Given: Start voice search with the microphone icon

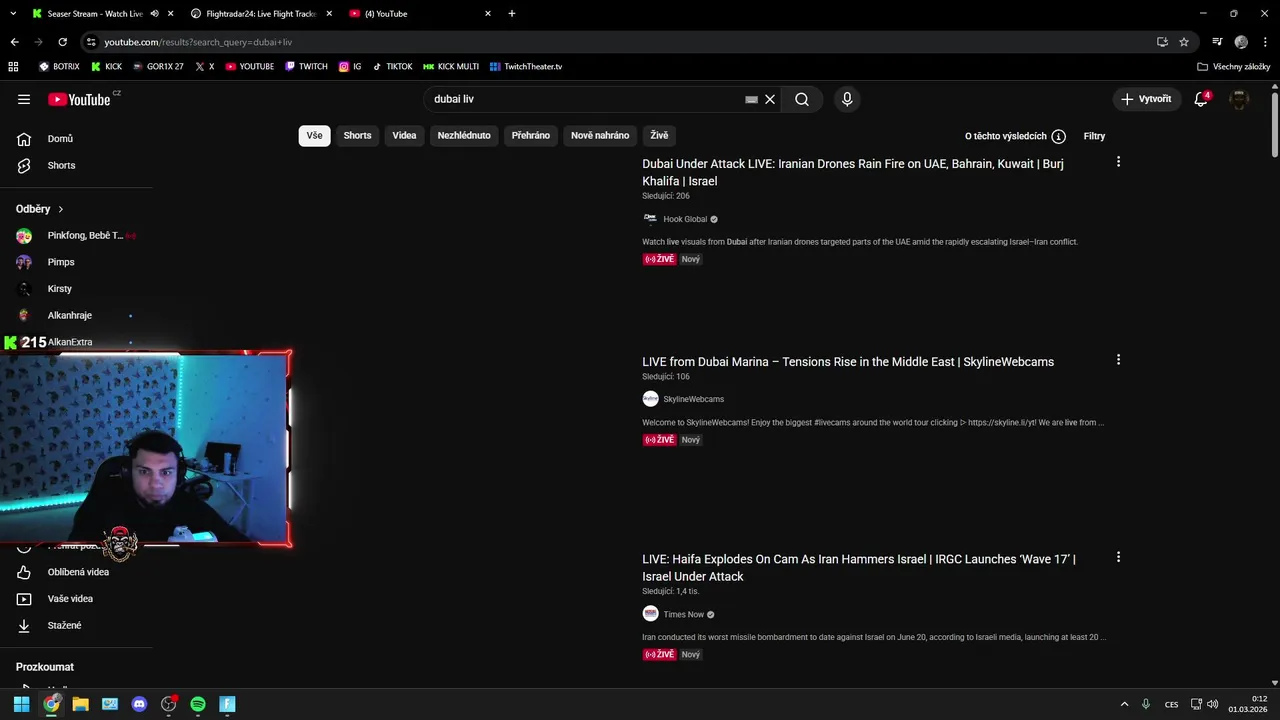Looking at the screenshot, I should point(847,99).
